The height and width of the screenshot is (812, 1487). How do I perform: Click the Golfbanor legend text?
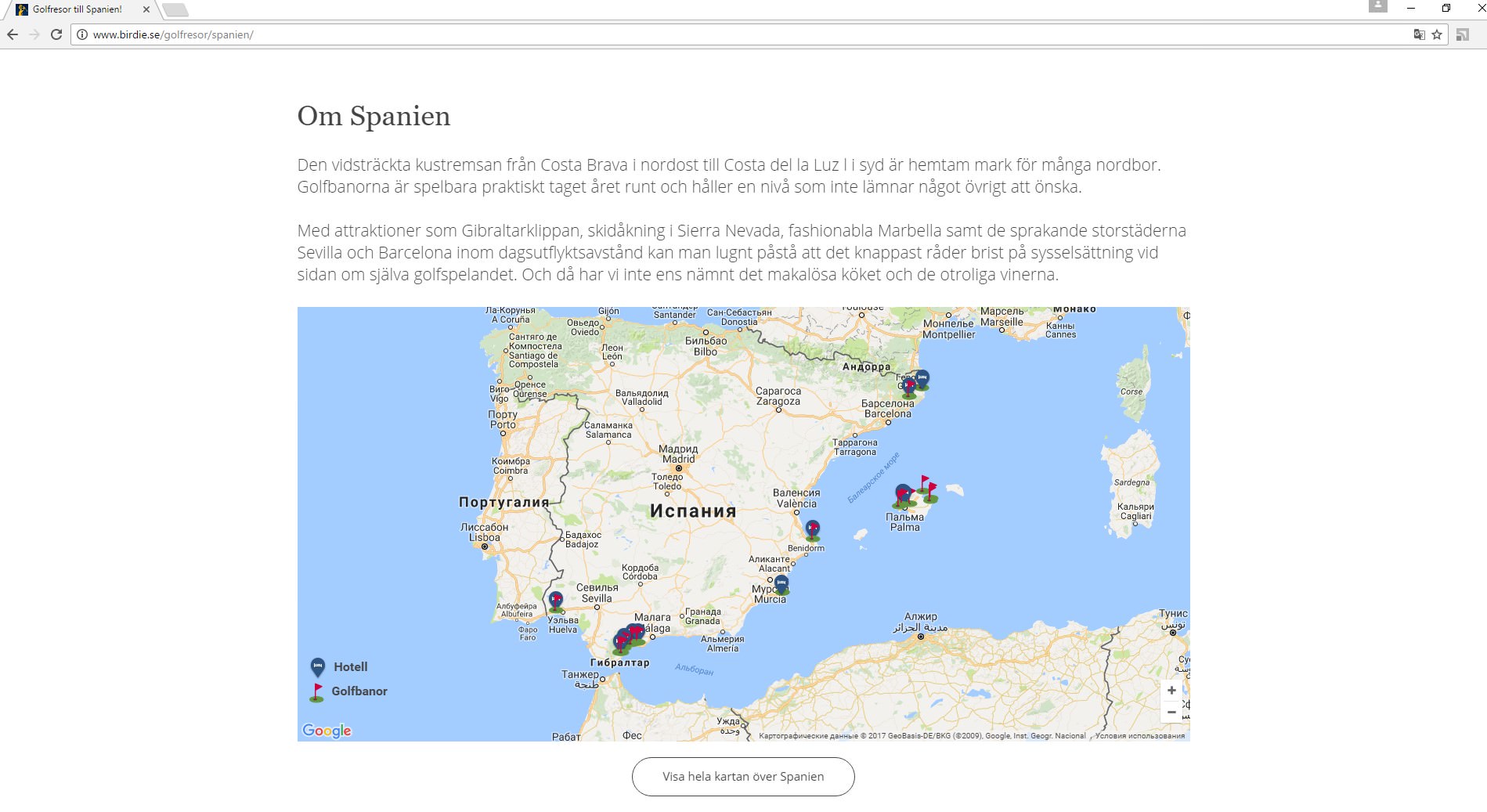359,691
